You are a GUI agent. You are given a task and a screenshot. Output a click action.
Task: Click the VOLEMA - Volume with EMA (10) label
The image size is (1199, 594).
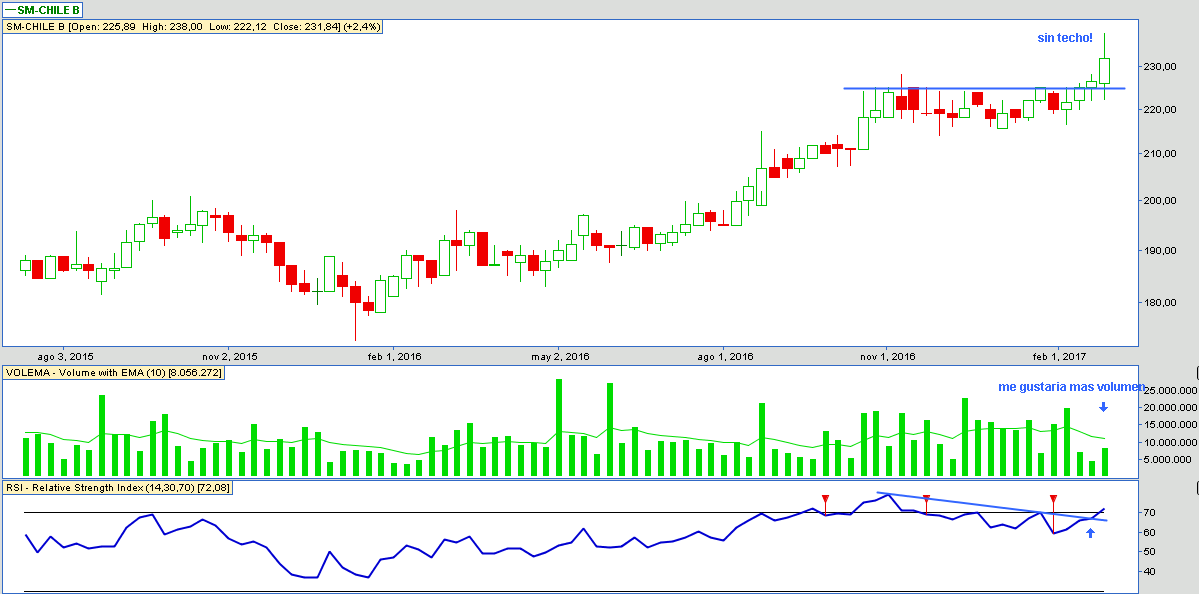click(x=115, y=372)
